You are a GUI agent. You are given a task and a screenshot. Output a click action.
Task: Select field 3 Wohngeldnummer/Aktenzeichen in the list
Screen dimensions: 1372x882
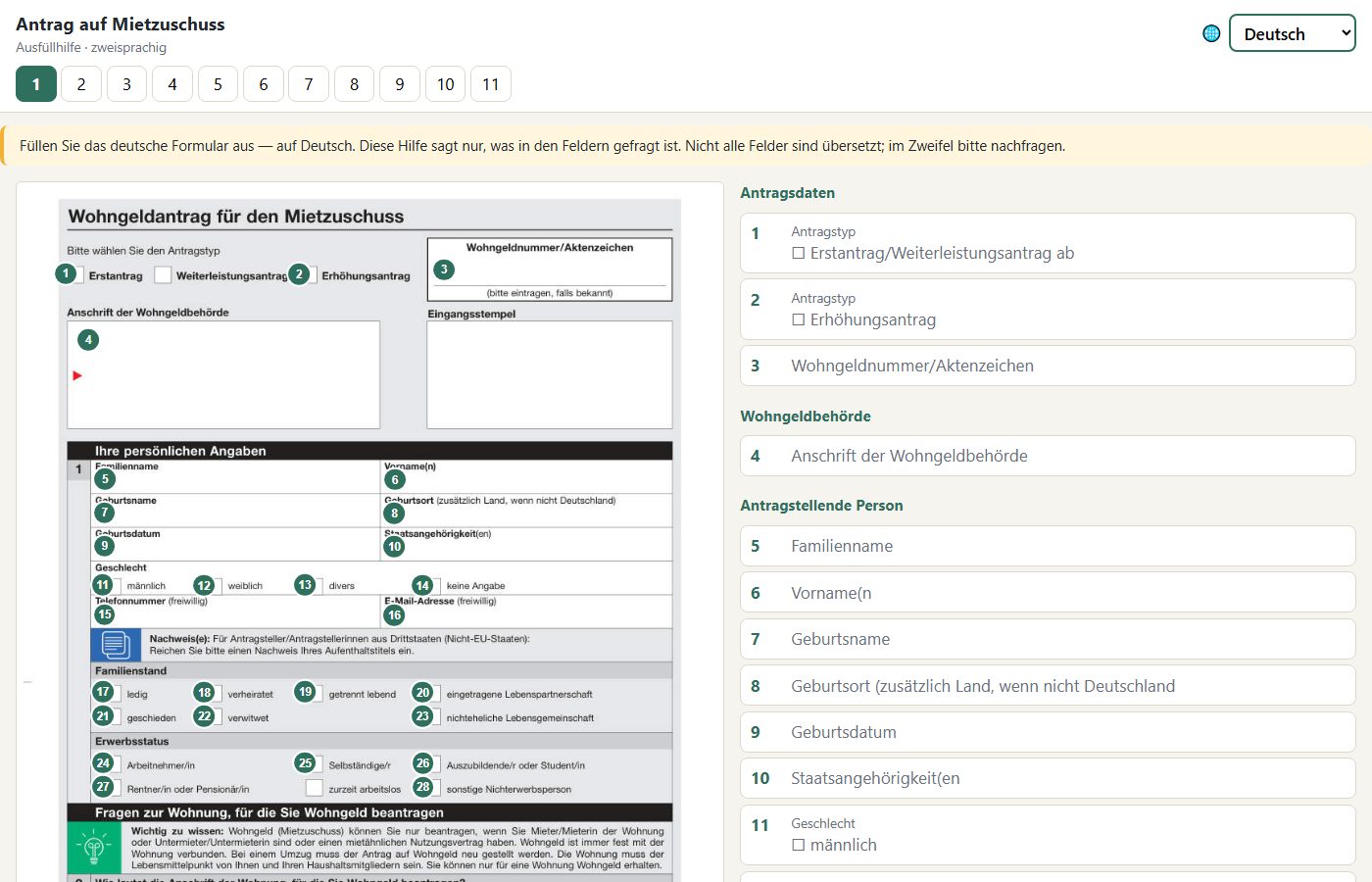[x=1048, y=366]
